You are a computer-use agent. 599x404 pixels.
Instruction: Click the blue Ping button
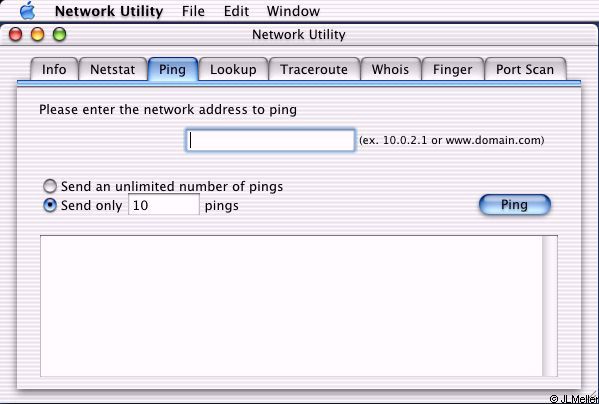tap(515, 205)
